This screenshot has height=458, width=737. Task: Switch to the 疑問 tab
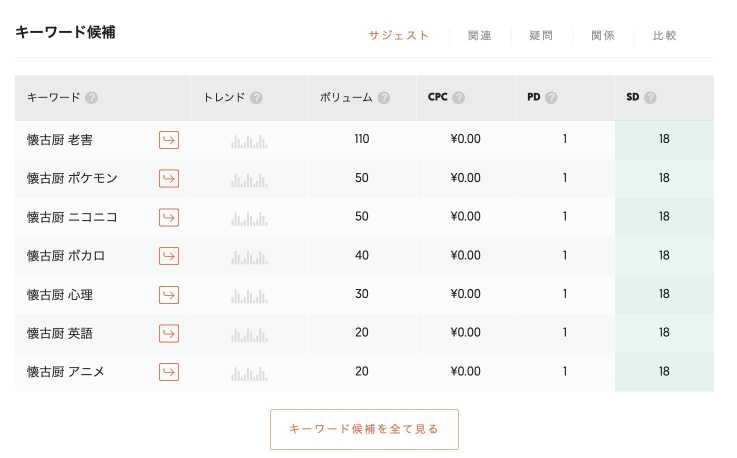click(x=541, y=35)
